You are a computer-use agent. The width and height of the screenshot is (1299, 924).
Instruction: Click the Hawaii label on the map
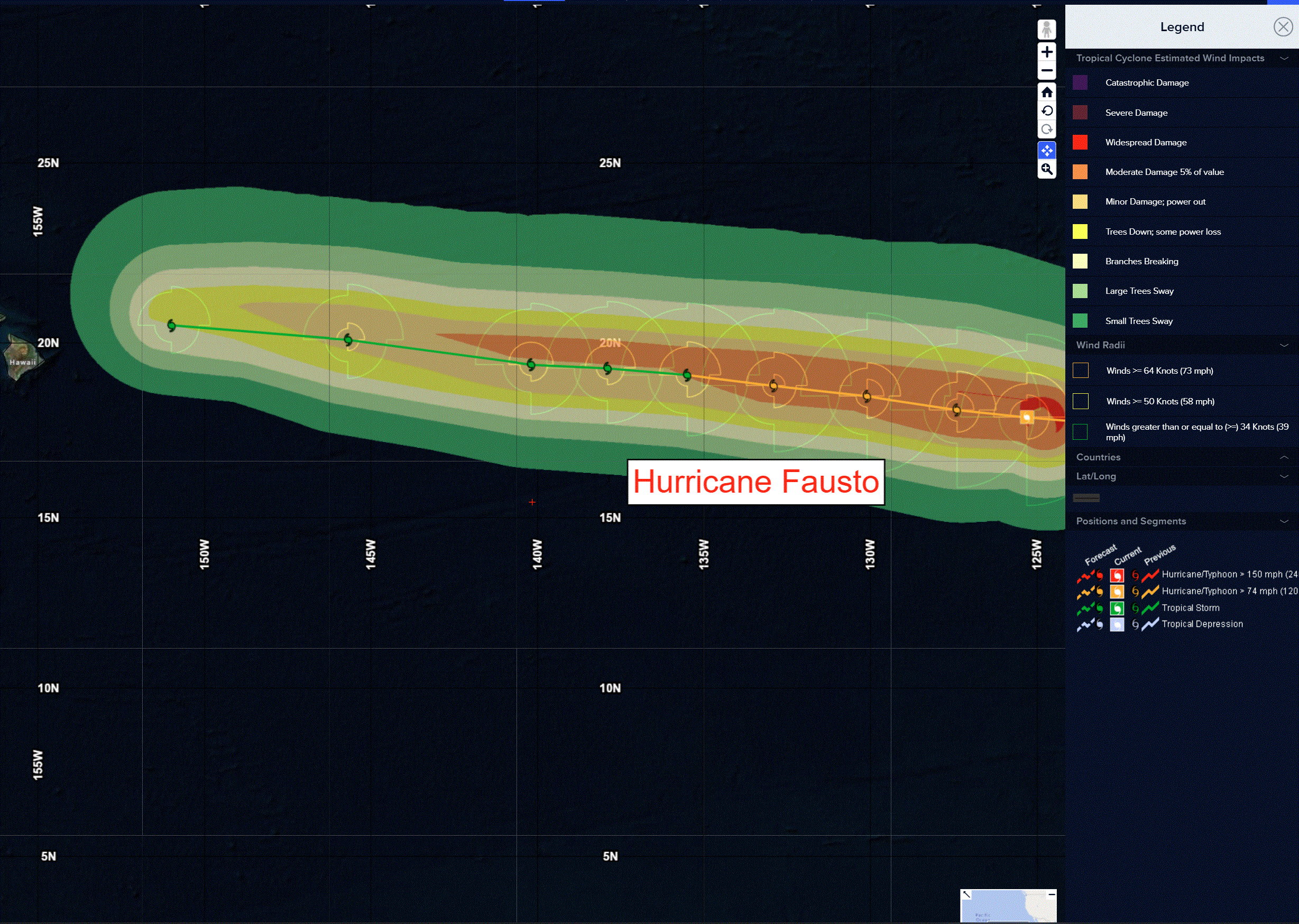[23, 363]
